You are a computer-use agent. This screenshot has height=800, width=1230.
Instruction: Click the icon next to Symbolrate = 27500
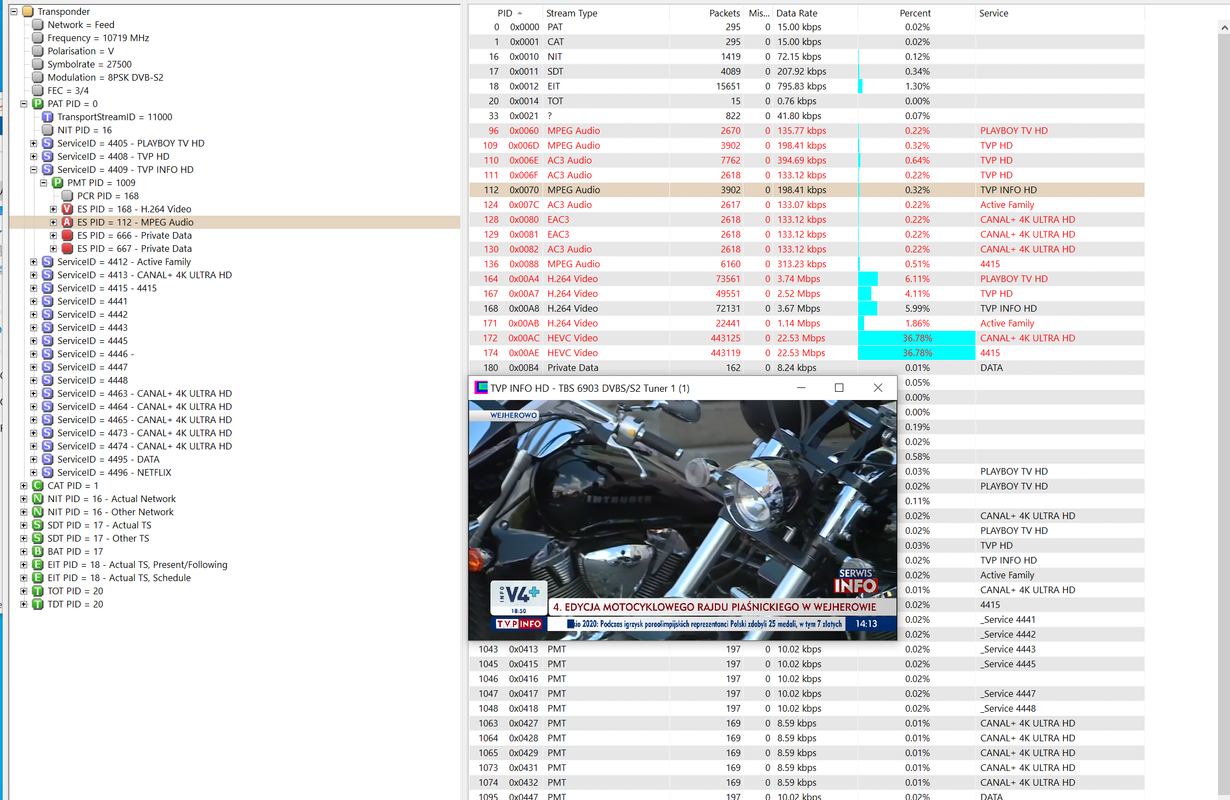[x=37, y=64]
